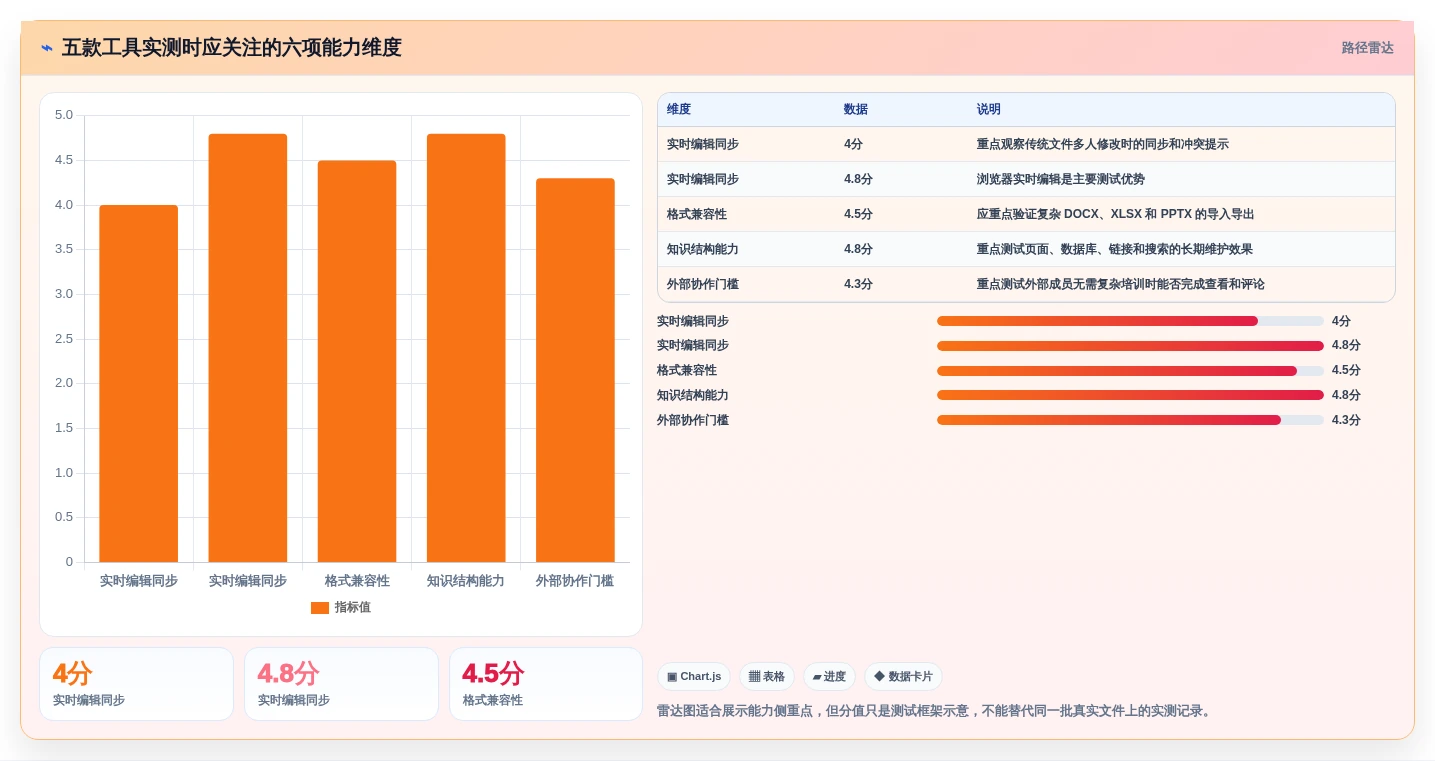Click 4.5分 value beside the progress bar
This screenshot has width=1435, height=761.
click(1346, 371)
